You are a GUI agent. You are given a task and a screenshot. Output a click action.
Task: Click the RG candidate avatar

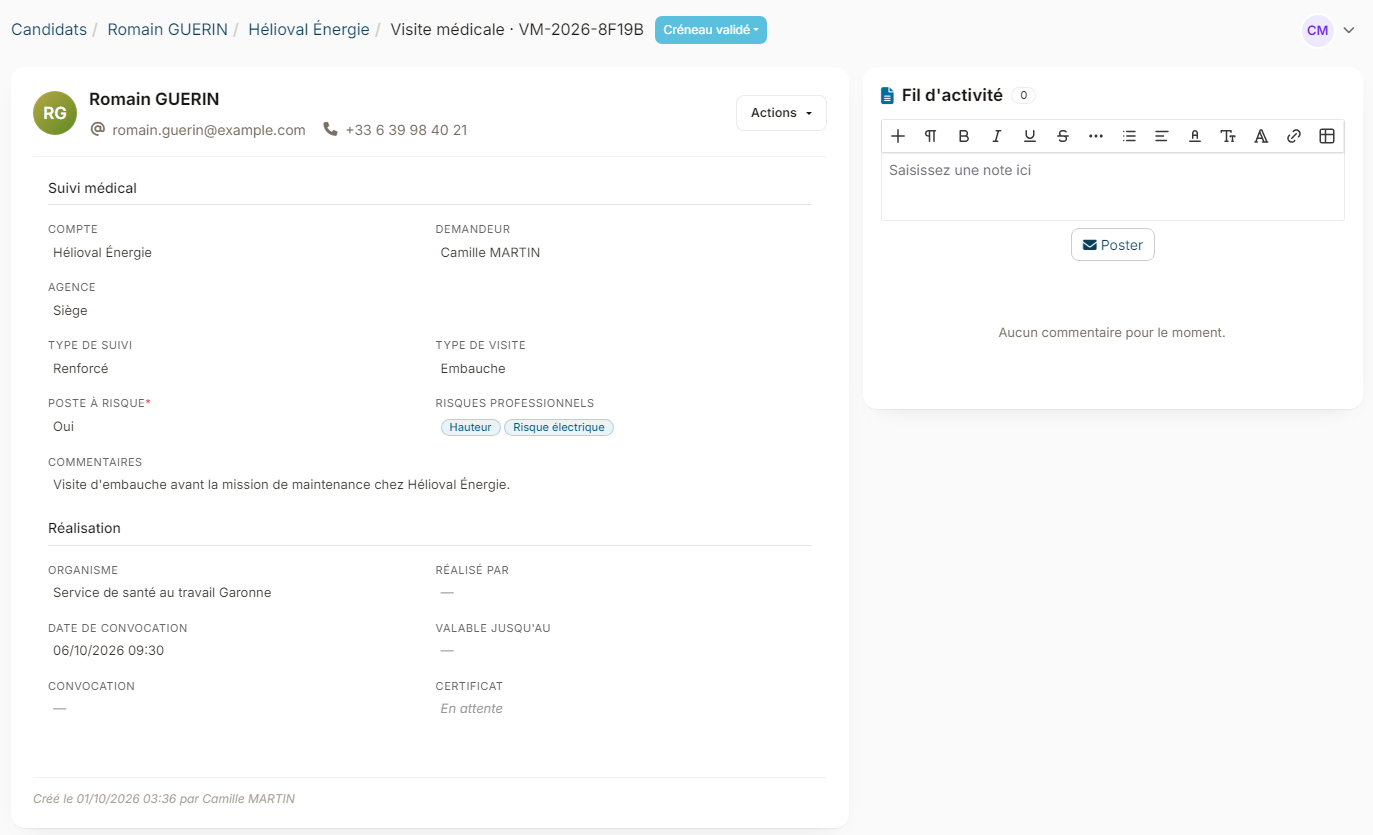55,113
